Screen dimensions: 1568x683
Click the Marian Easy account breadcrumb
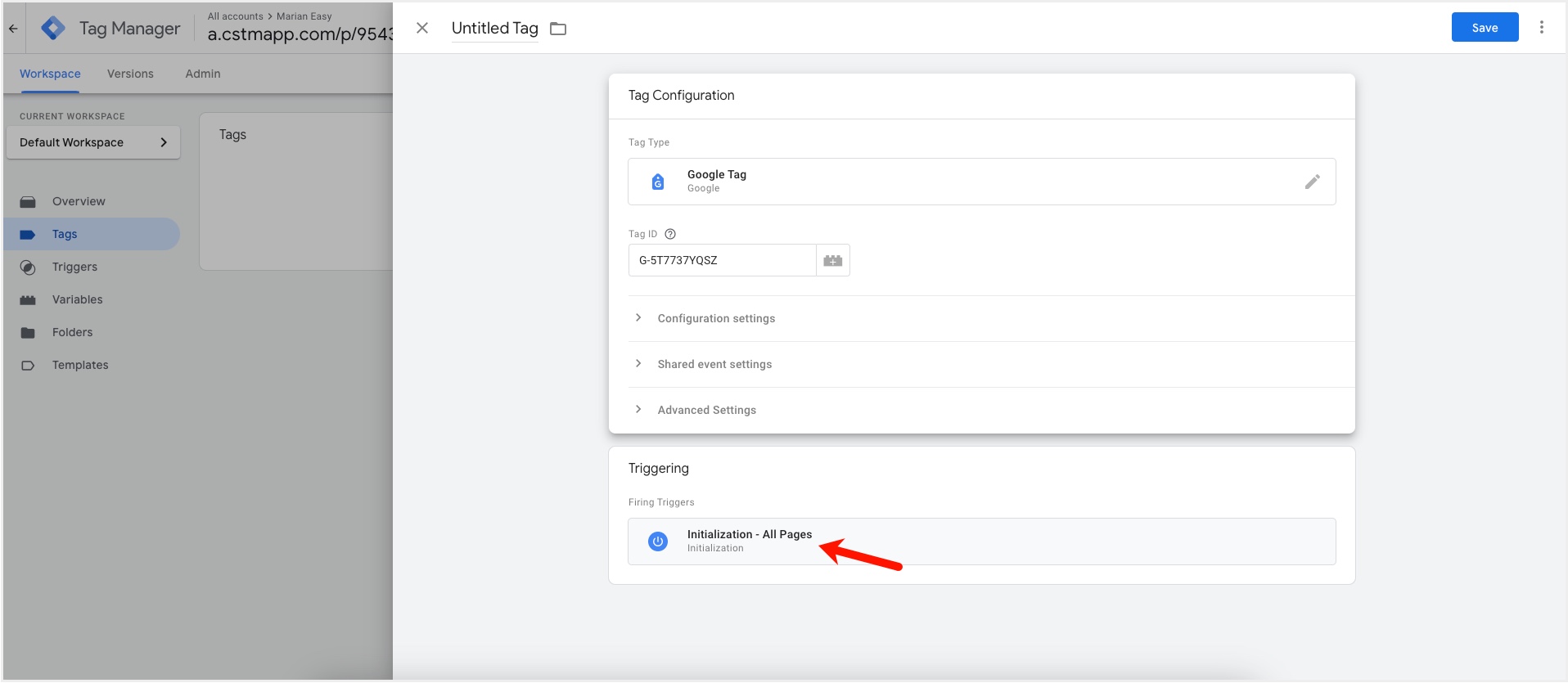click(x=304, y=16)
